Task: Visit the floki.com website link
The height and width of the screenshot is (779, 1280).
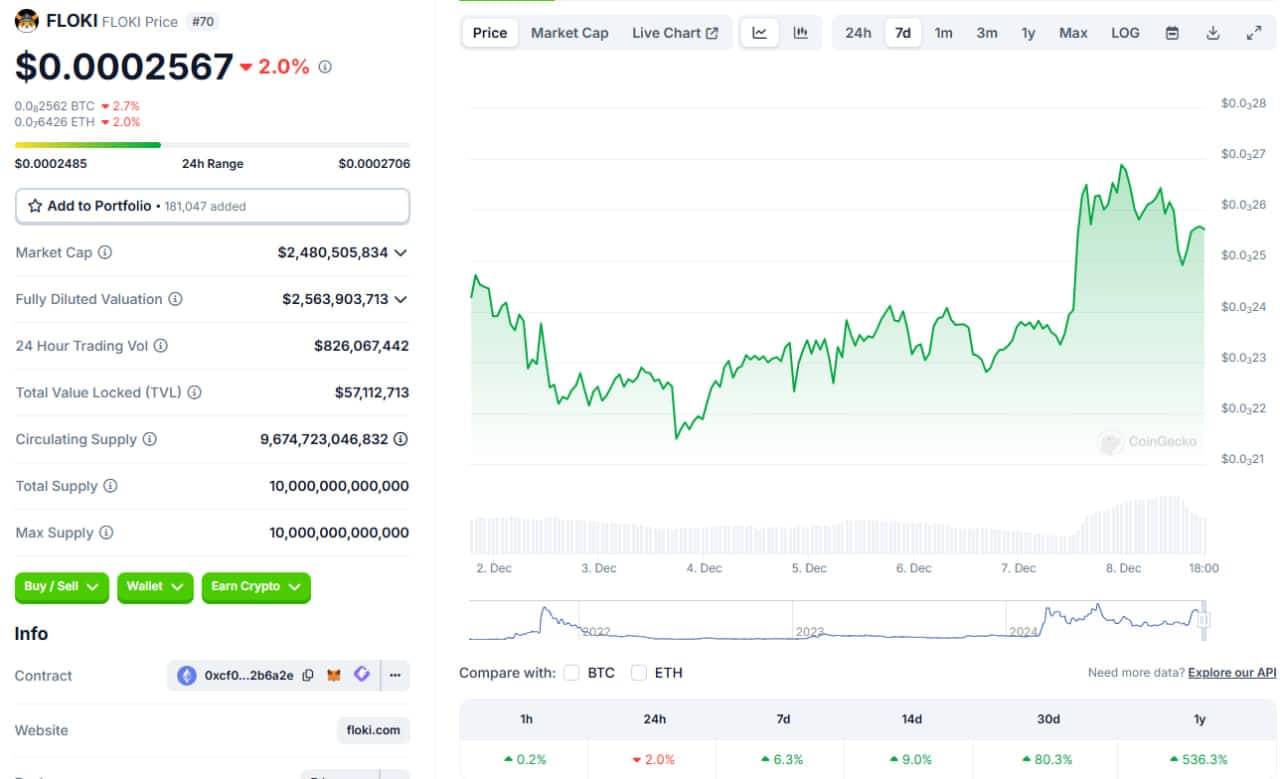Action: [x=373, y=730]
